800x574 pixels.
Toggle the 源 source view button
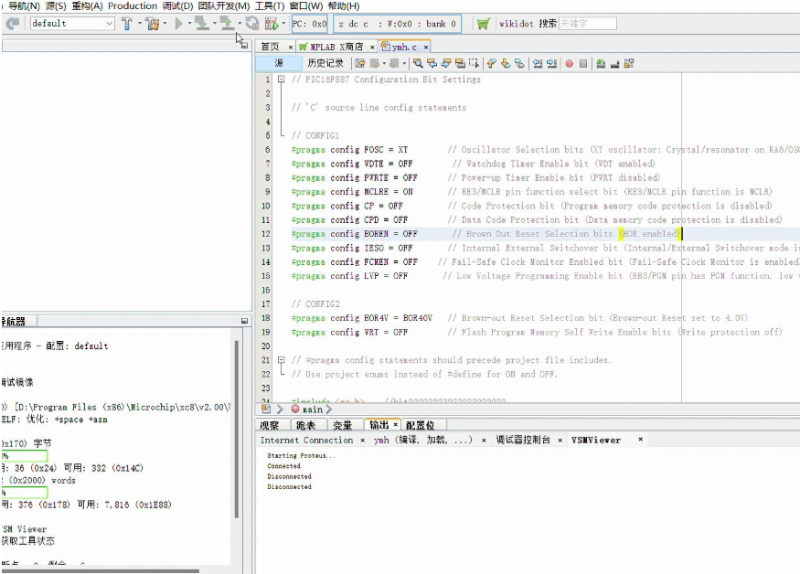point(279,63)
